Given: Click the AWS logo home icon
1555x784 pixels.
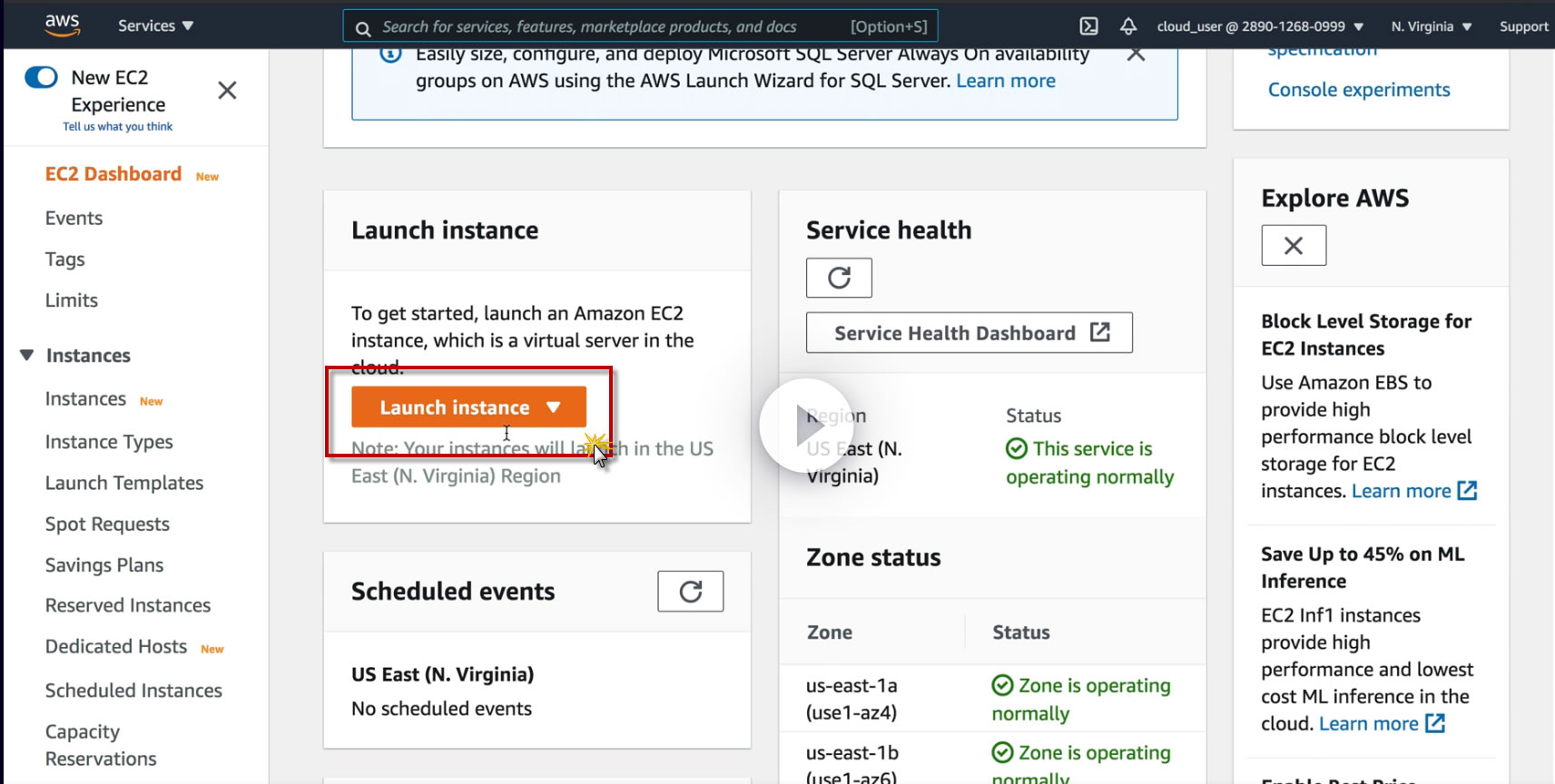Looking at the screenshot, I should click(63, 24).
